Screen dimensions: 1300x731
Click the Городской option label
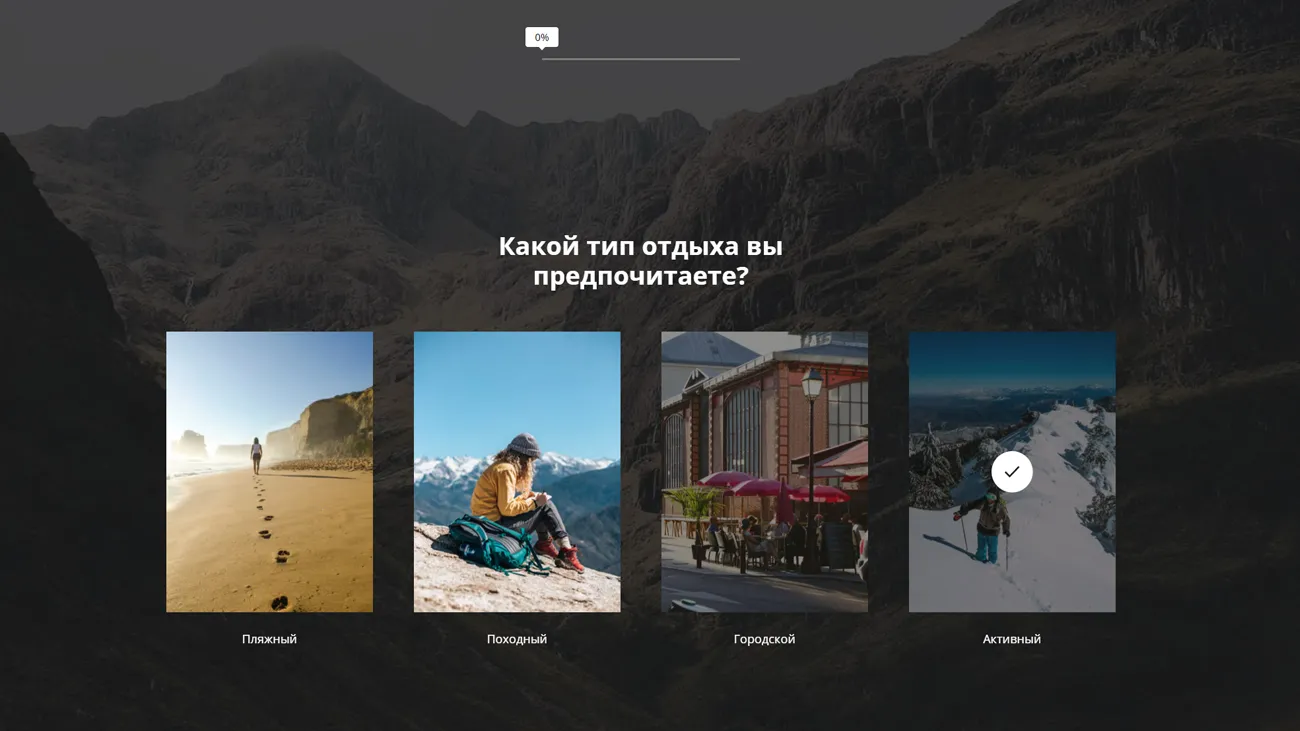coord(764,639)
